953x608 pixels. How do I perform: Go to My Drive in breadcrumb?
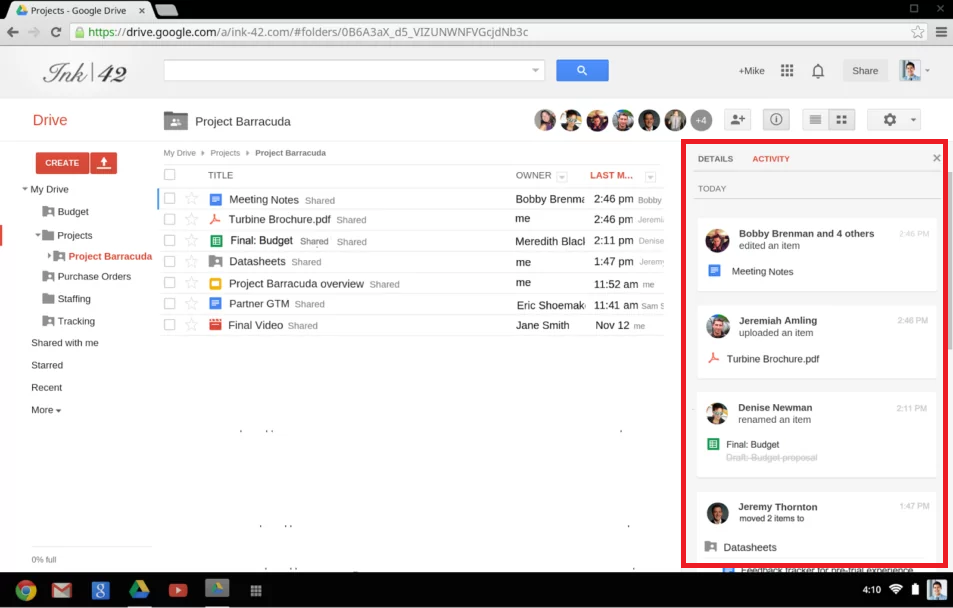[179, 153]
